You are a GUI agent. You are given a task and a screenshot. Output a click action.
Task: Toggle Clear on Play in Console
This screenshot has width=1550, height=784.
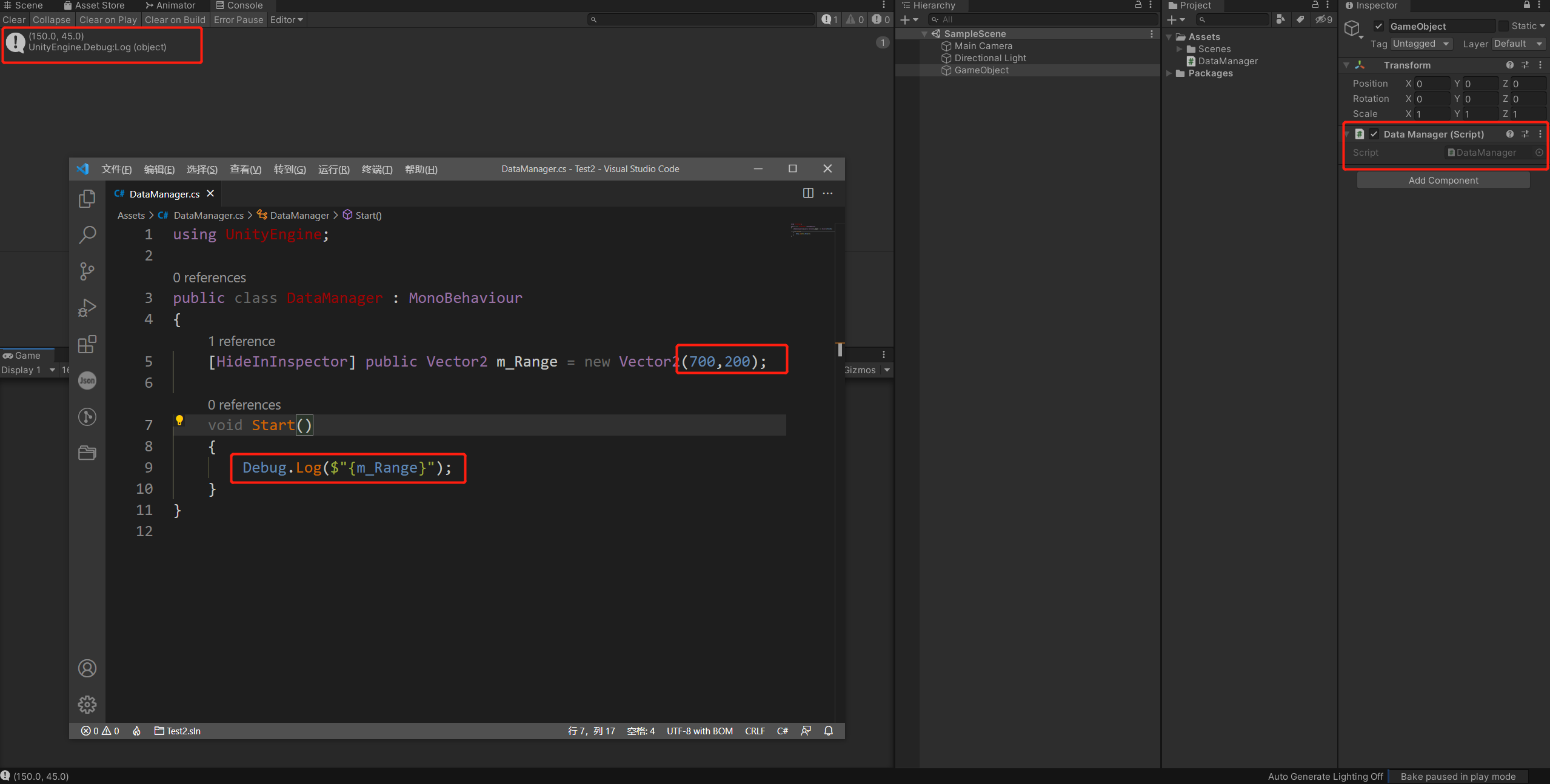pos(108,19)
